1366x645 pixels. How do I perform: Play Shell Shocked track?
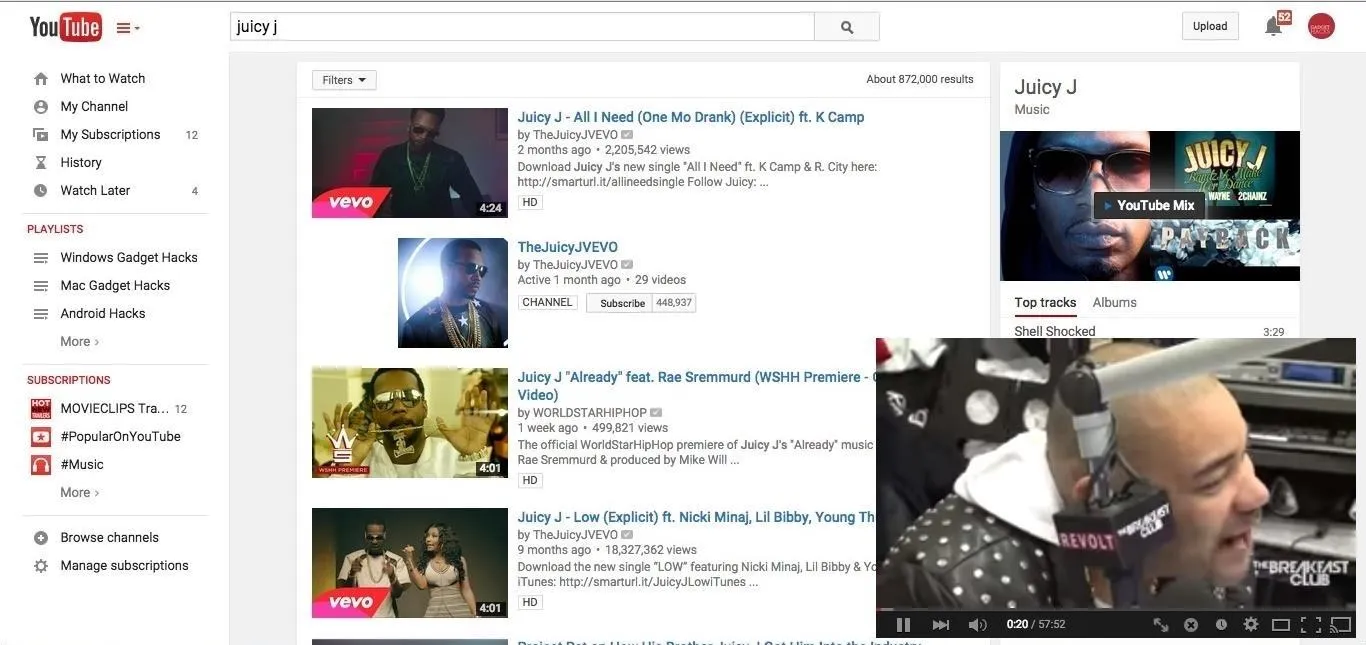[x=1055, y=331]
